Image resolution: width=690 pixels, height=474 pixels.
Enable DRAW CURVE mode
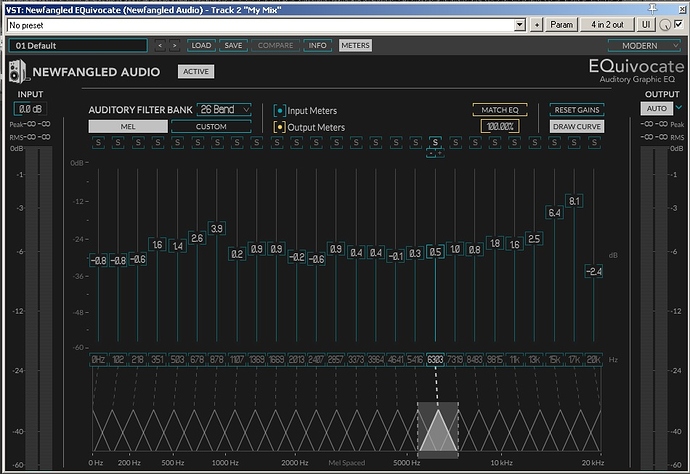576,127
